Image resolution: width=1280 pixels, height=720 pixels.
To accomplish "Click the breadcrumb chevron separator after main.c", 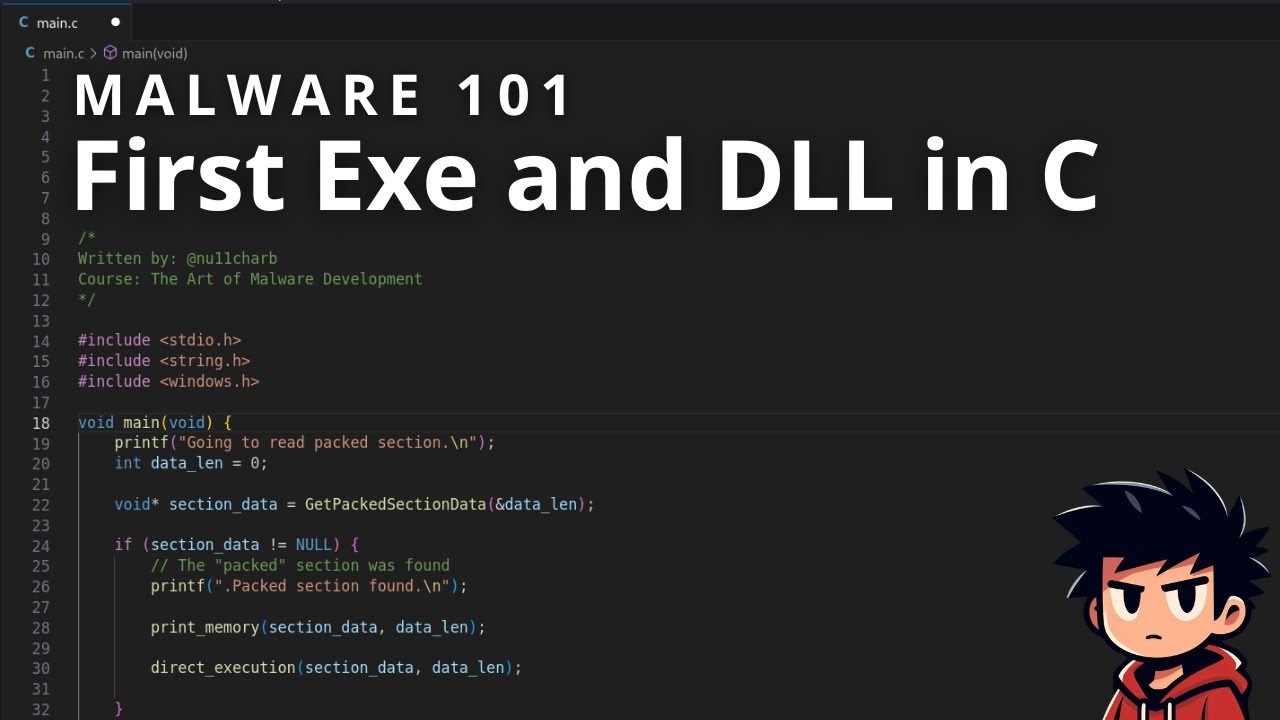I will pos(93,53).
